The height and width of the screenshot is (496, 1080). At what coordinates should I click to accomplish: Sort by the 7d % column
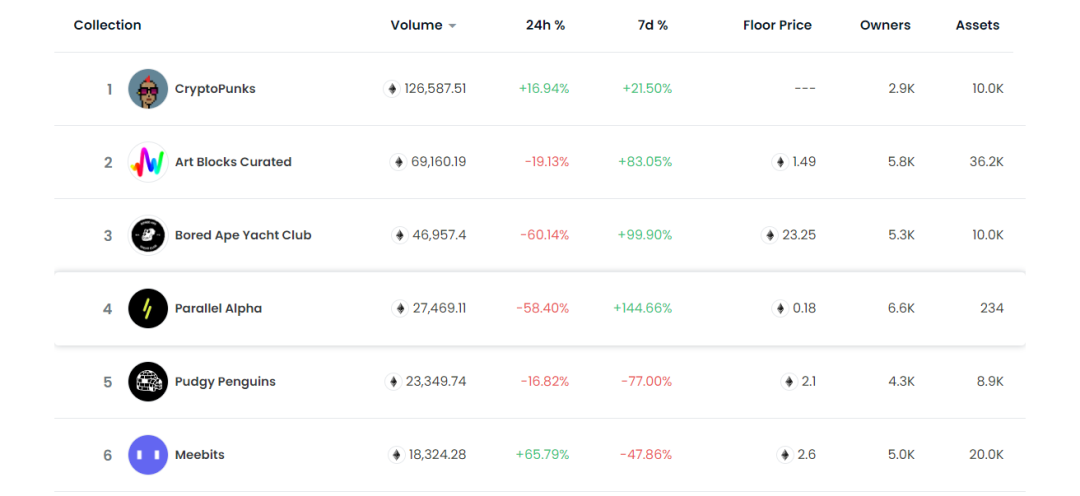pyautogui.click(x=653, y=25)
